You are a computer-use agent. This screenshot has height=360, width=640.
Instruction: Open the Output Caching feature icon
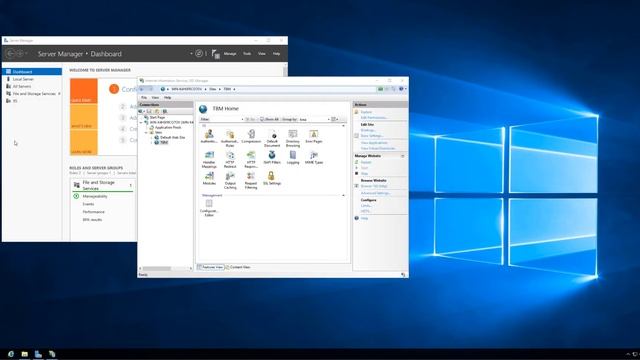(230, 180)
